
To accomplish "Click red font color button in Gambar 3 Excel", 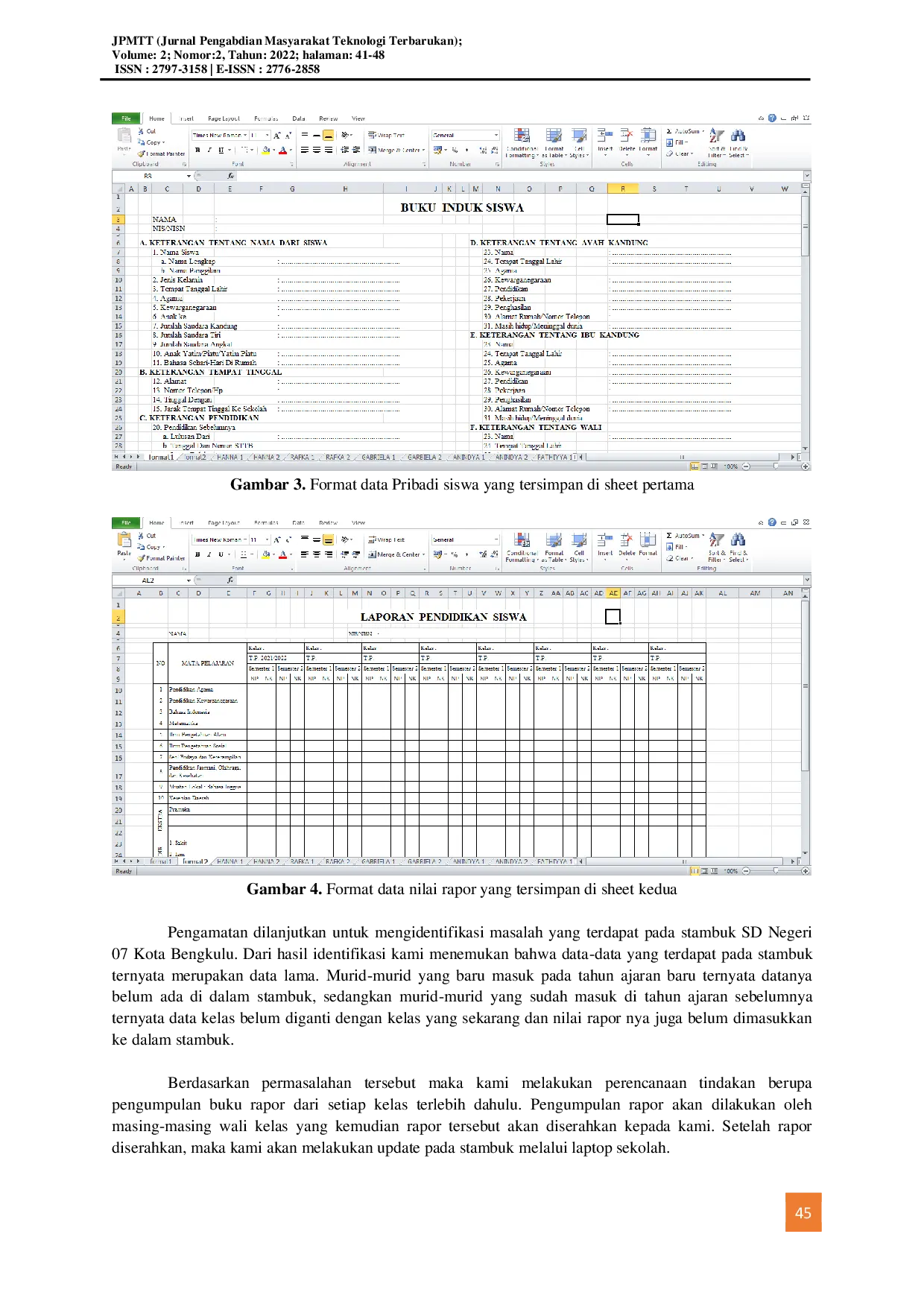I will point(282,151).
